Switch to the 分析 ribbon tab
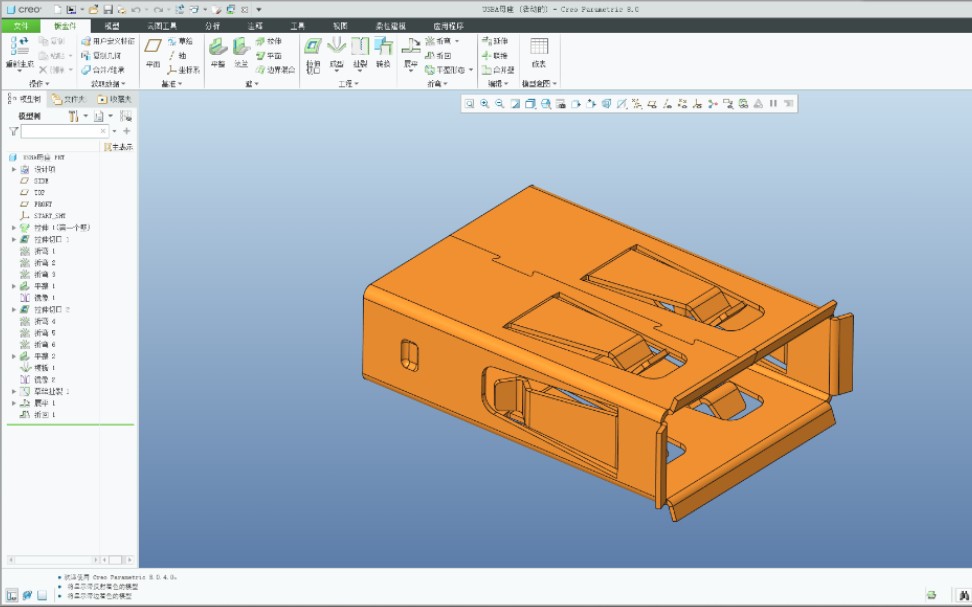972x607 pixels. tap(212, 25)
